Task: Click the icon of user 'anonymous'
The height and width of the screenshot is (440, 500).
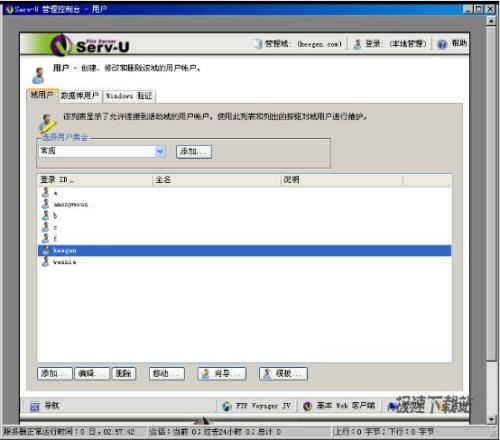Action: point(46,204)
